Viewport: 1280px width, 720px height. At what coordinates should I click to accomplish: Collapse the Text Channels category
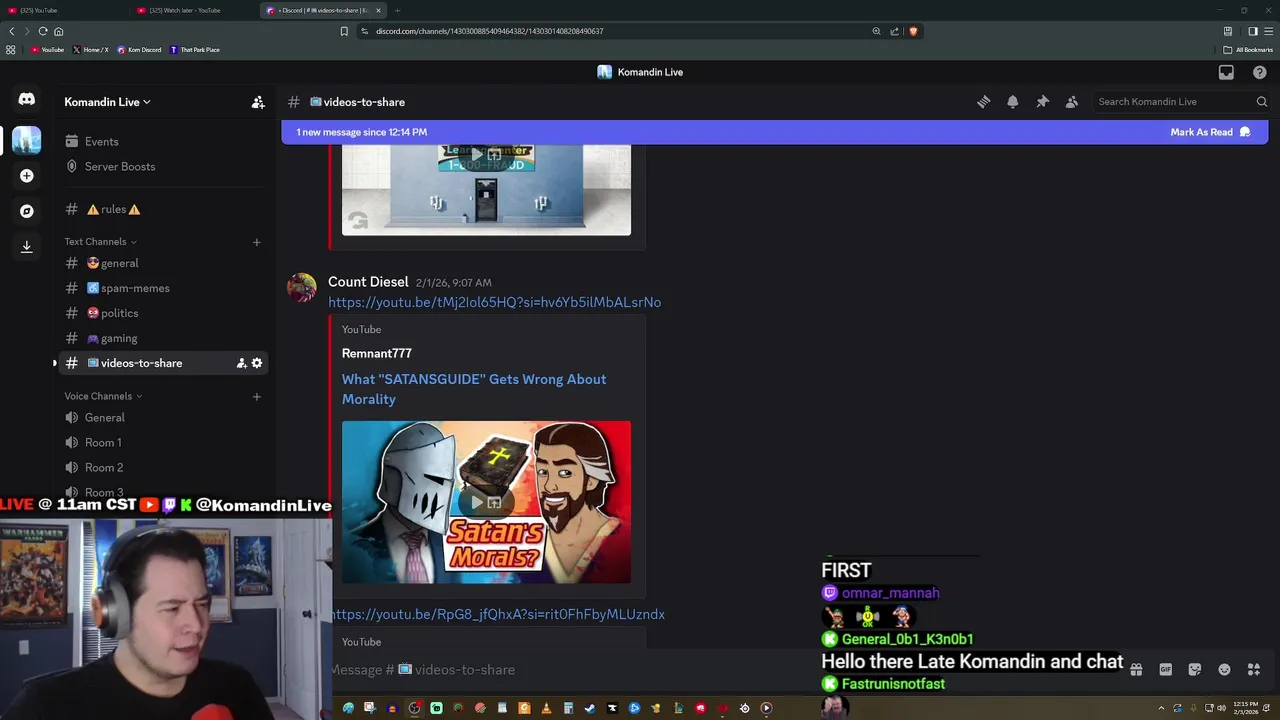point(100,242)
